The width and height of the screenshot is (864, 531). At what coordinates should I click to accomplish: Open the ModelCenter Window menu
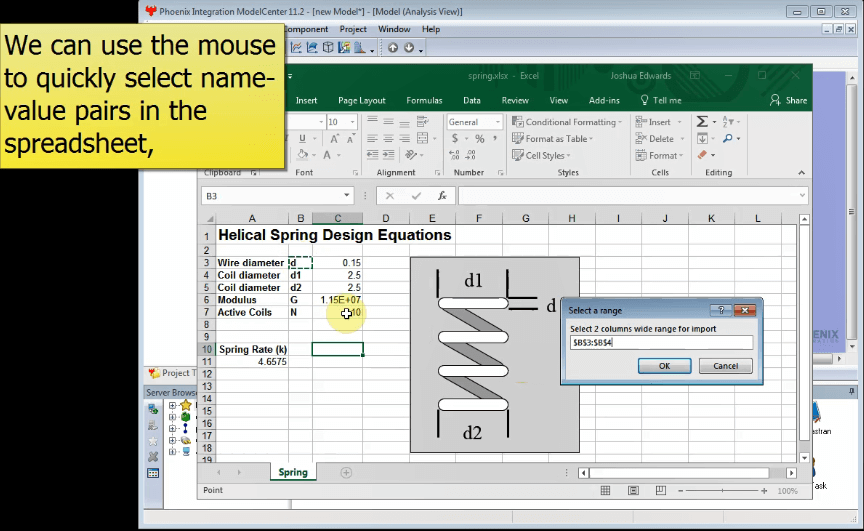[x=394, y=29]
